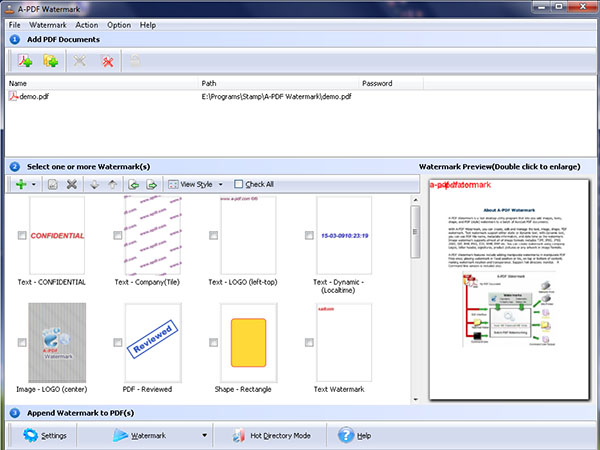The image size is (600, 450).
Task: Click the PDF - Reviewed label
Action: click(147, 389)
